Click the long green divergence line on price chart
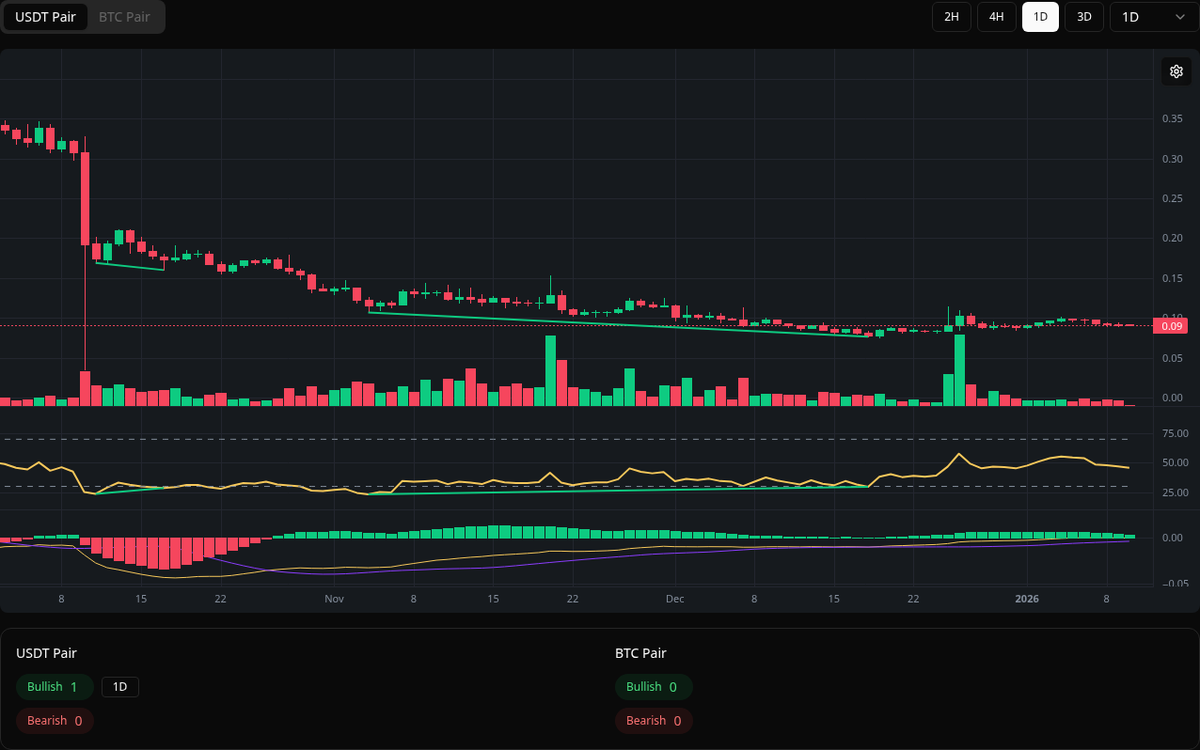The height and width of the screenshot is (750, 1200). point(617,324)
